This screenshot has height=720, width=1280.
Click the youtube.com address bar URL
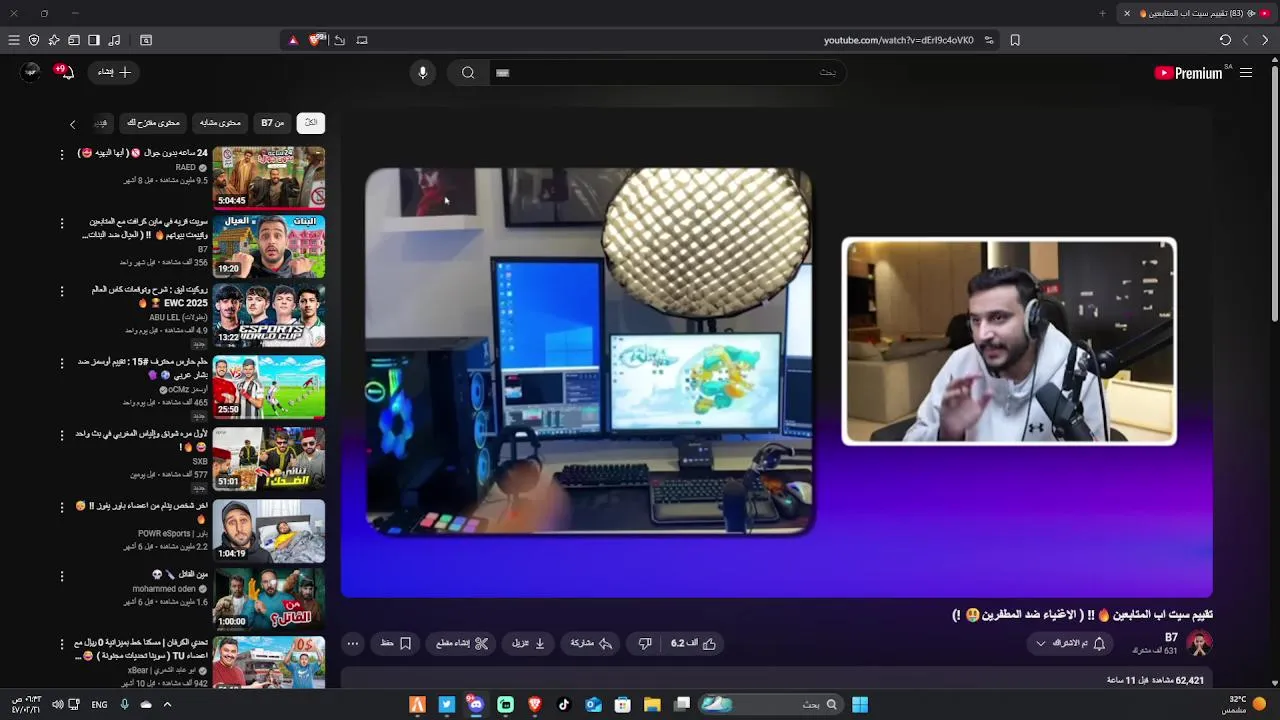[x=898, y=40]
